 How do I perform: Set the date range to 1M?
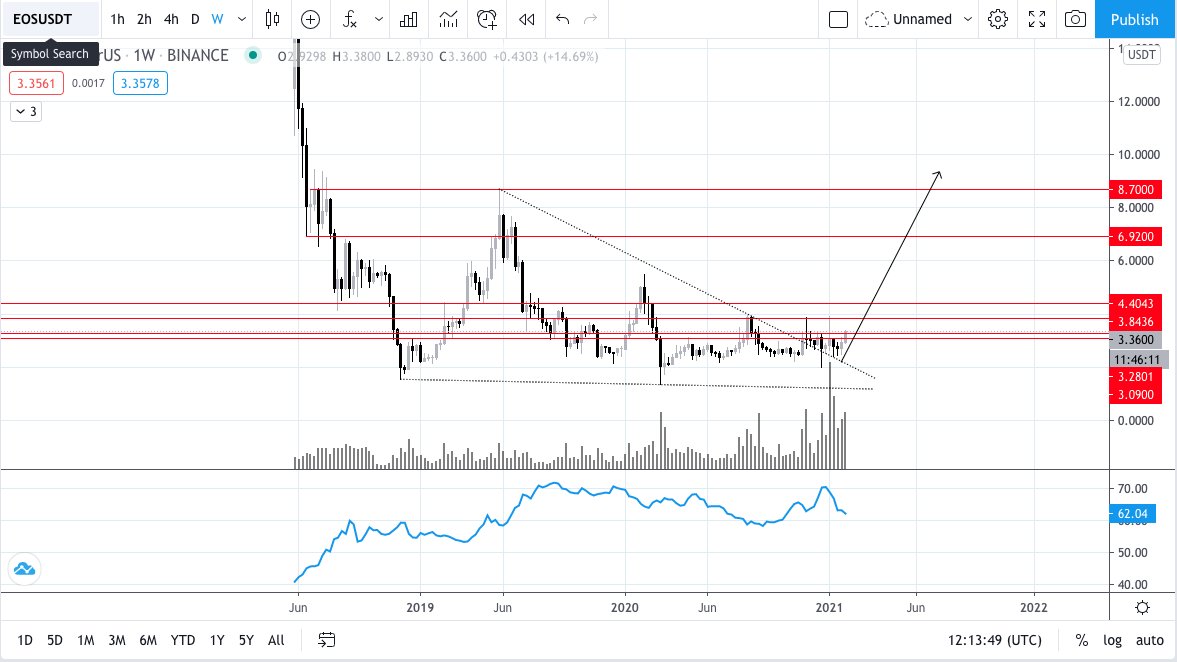(x=86, y=640)
